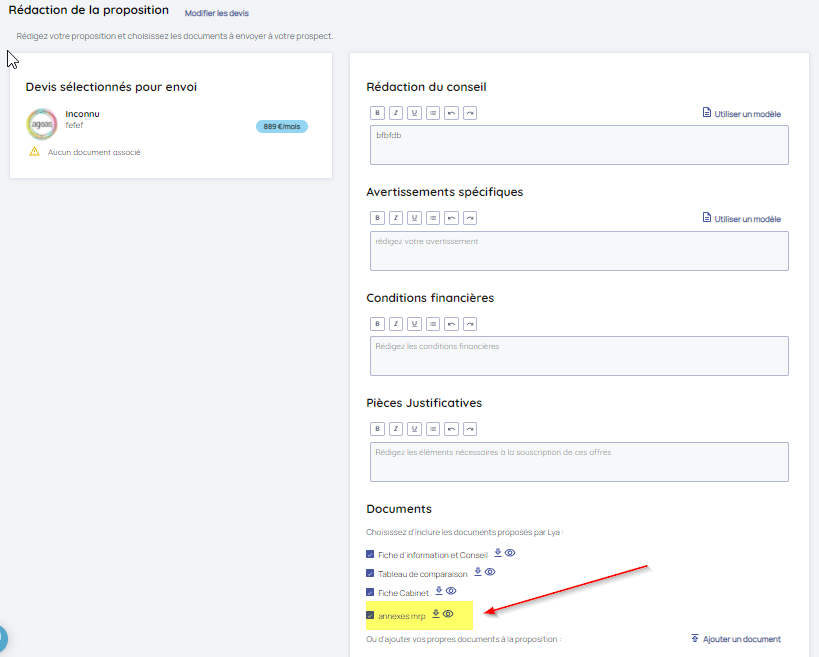Screen dimensions: 819x657
Task: Click italic button in Avertissements spécifiques toolbar
Action: [396, 218]
